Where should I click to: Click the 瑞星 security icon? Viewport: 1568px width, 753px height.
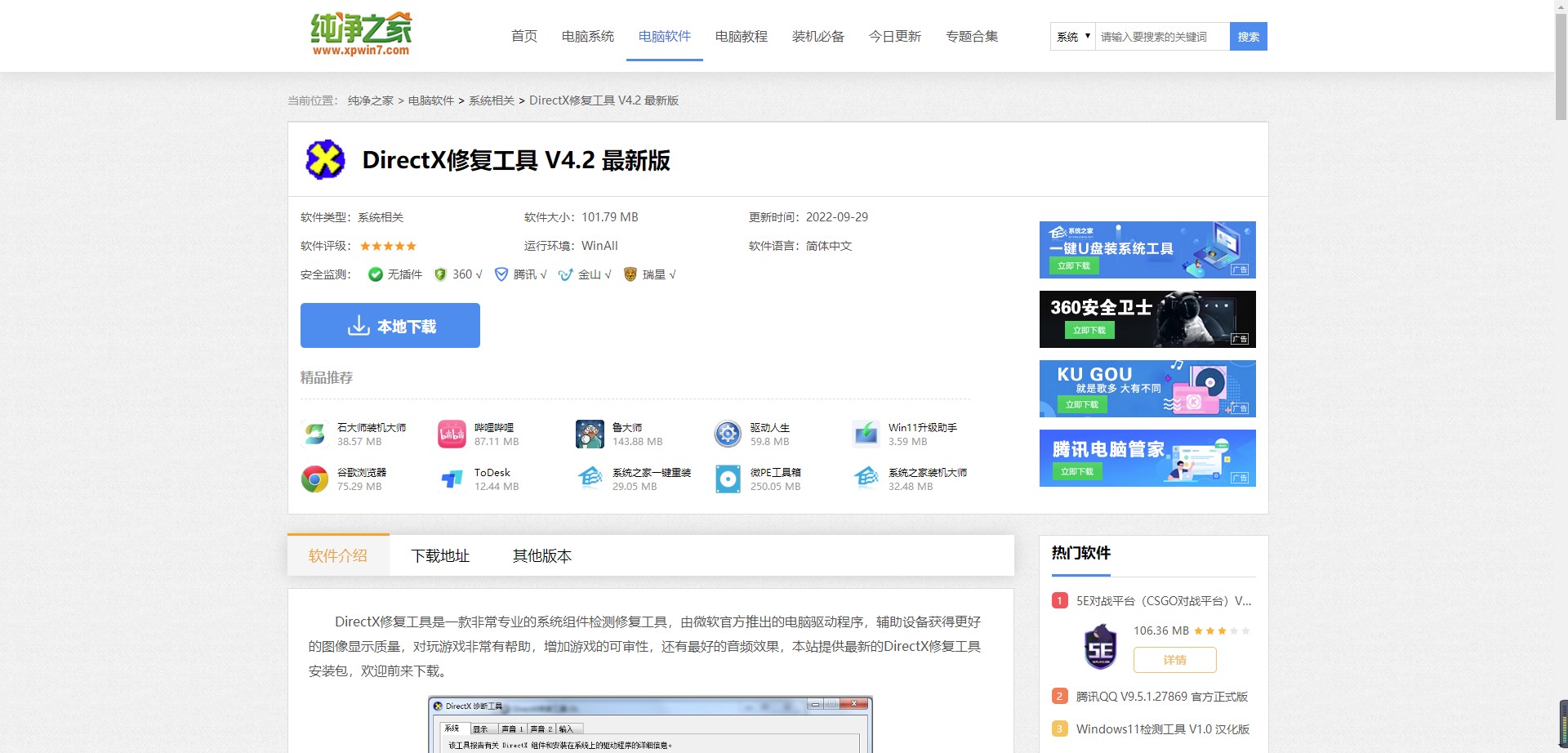point(630,274)
